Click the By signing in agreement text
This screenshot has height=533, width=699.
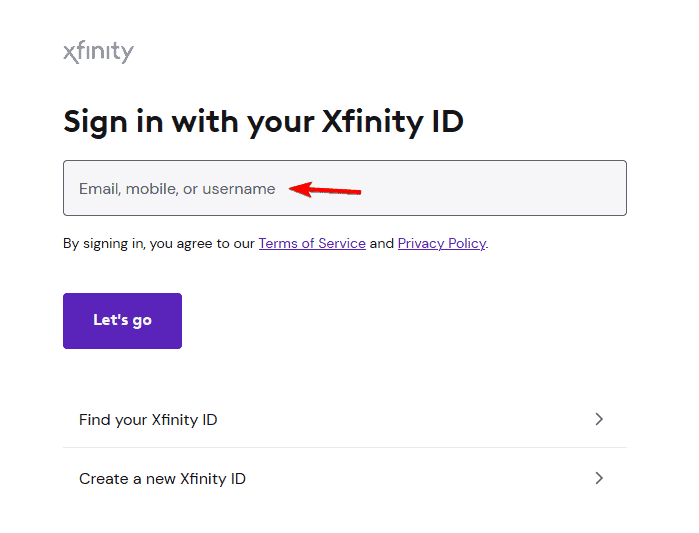tap(275, 243)
